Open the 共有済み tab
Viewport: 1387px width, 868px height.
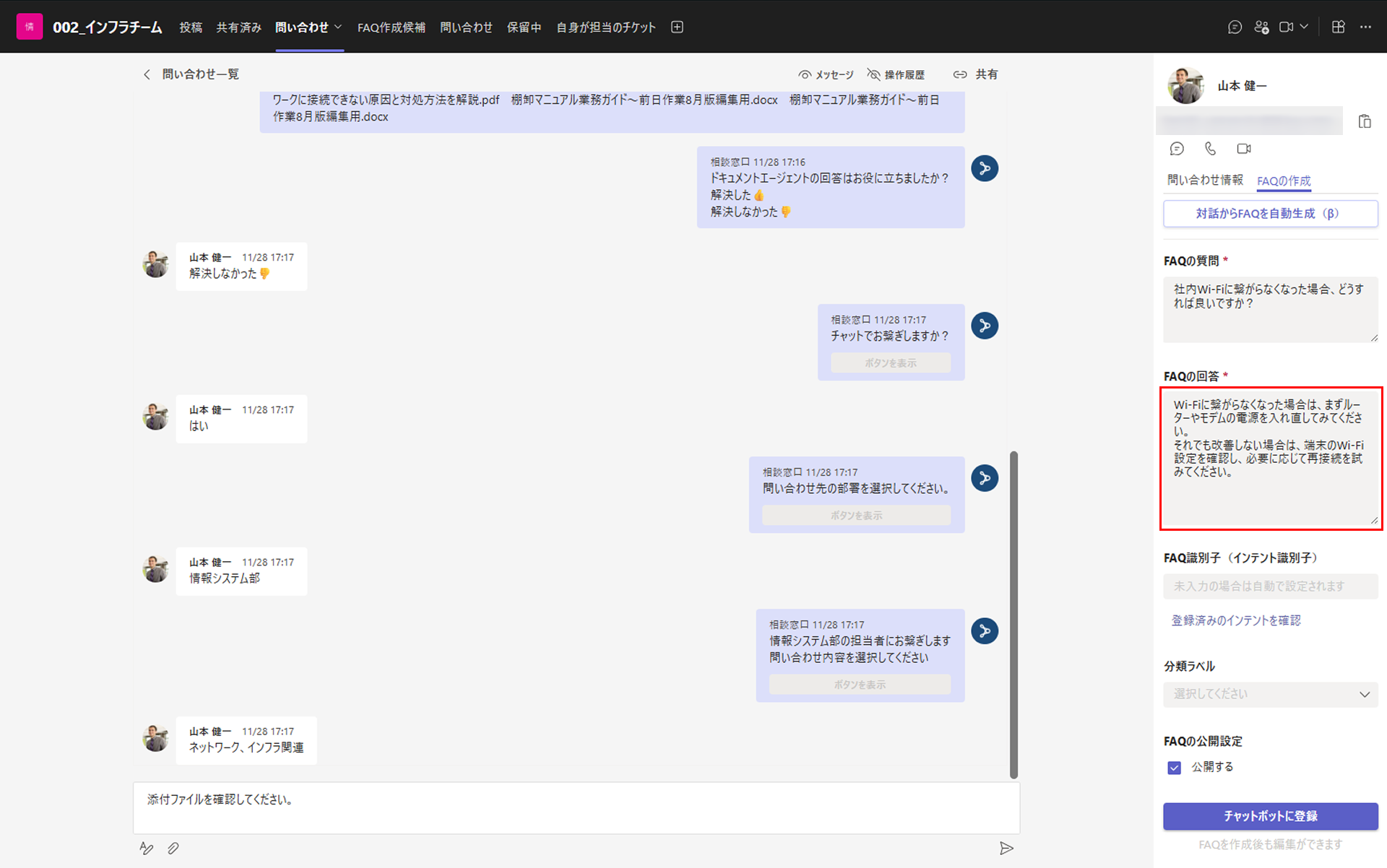[238, 27]
